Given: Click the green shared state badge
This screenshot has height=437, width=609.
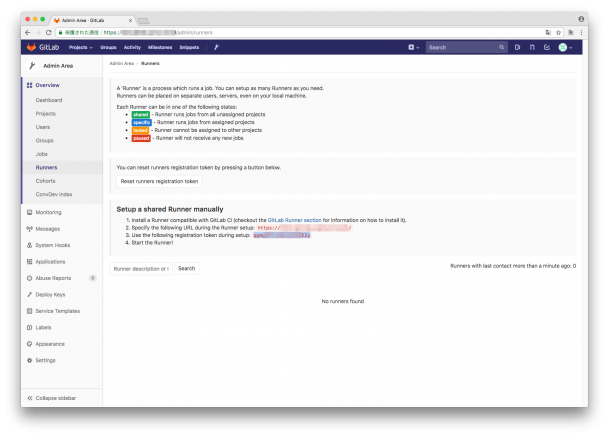Looking at the screenshot, I should [141, 115].
